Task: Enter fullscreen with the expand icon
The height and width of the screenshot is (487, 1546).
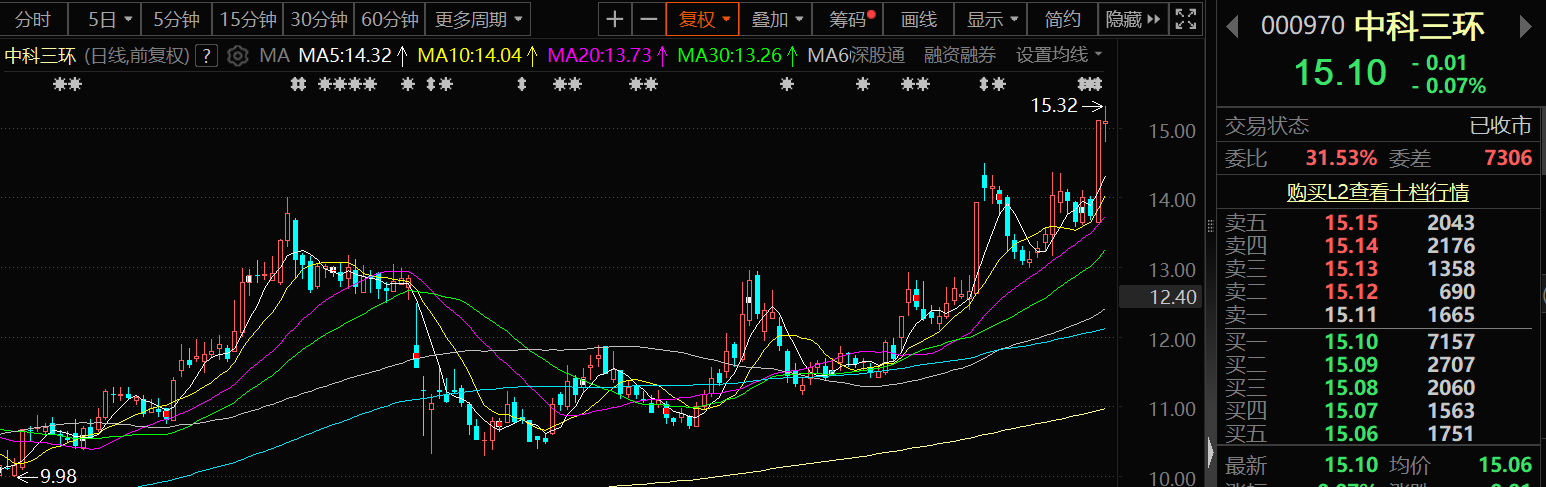Action: (1186, 19)
